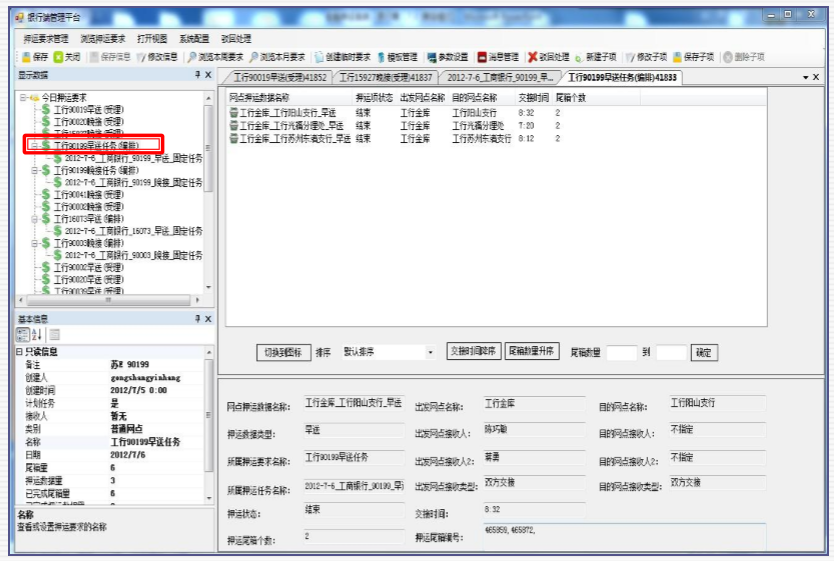The width and height of the screenshot is (834, 561).
Task: Click the 尾箱个数 column header
Action: (x=570, y=98)
